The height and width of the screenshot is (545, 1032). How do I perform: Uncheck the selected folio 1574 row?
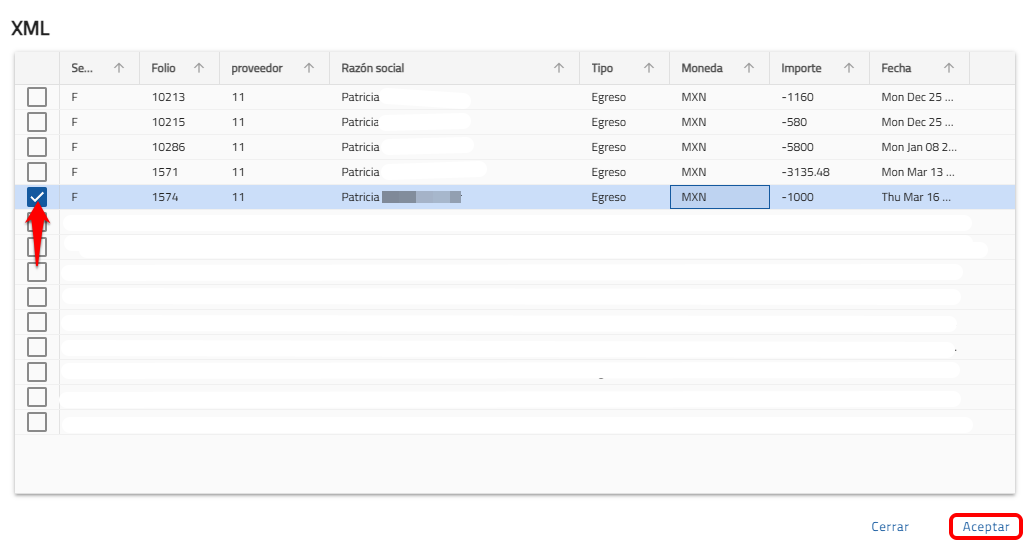tap(37, 197)
